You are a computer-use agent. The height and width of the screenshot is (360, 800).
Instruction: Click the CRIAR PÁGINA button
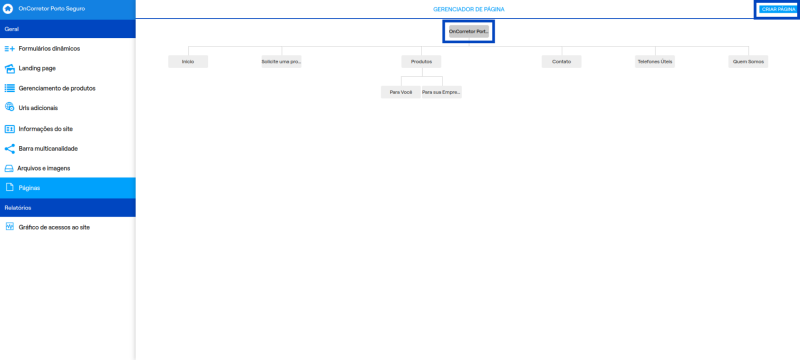coord(776,9)
